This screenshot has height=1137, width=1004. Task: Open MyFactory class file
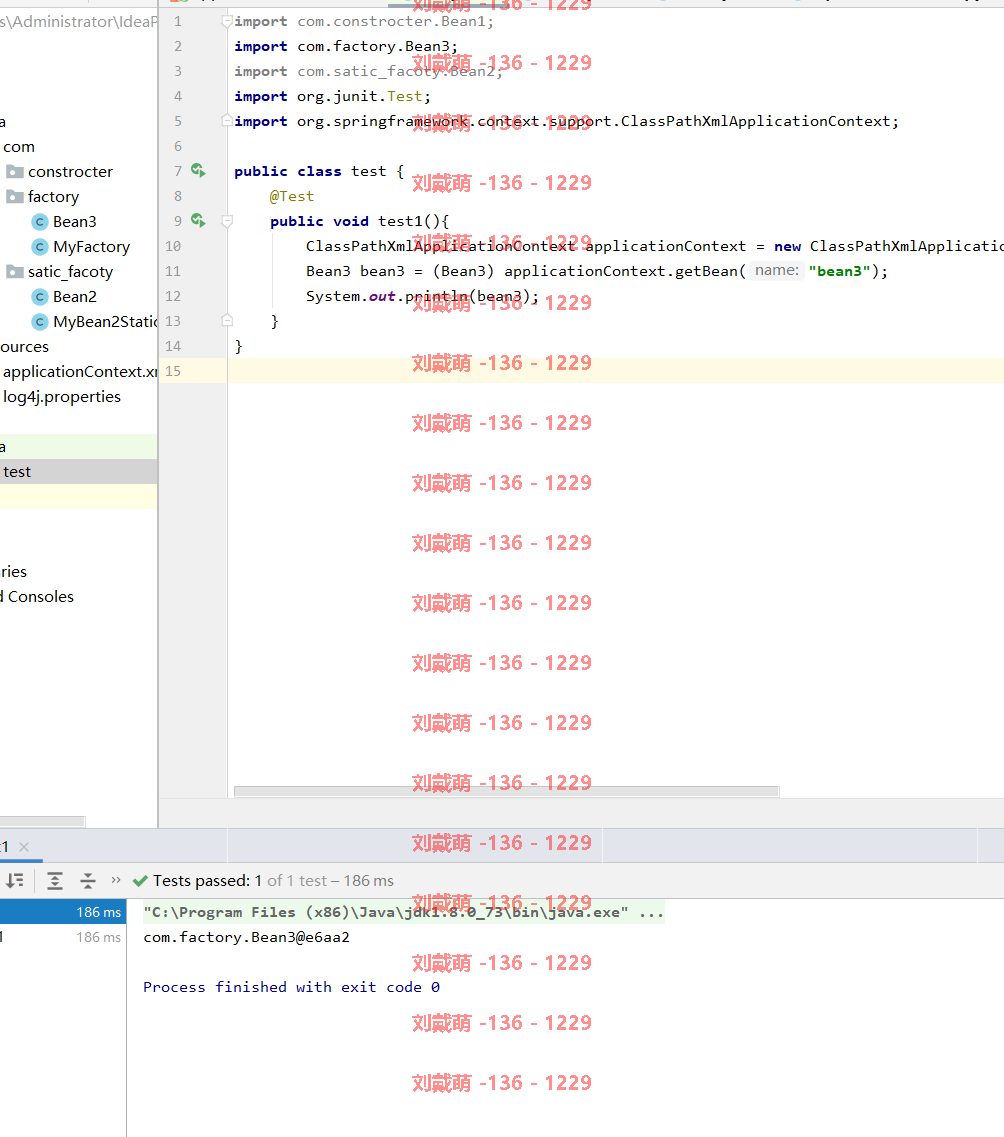click(x=91, y=247)
